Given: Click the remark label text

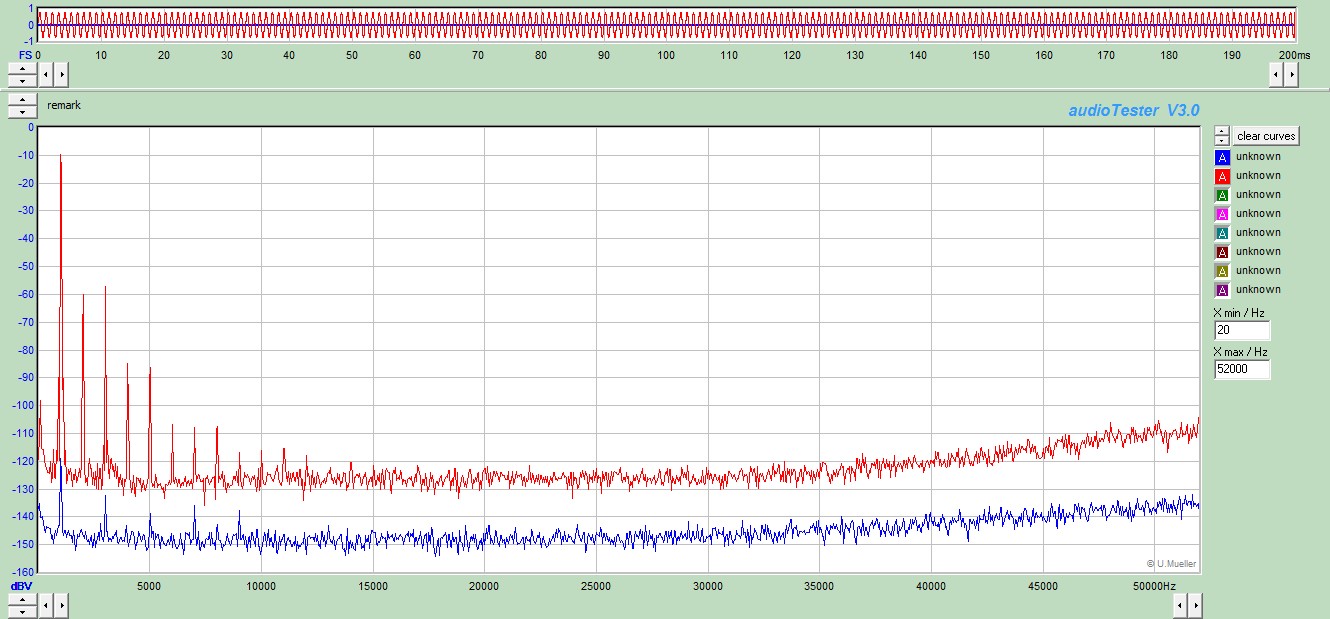Looking at the screenshot, I should click(x=64, y=105).
